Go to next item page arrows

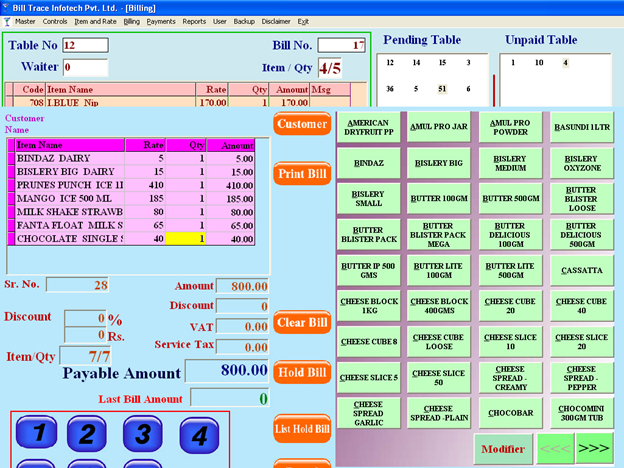(x=594, y=449)
